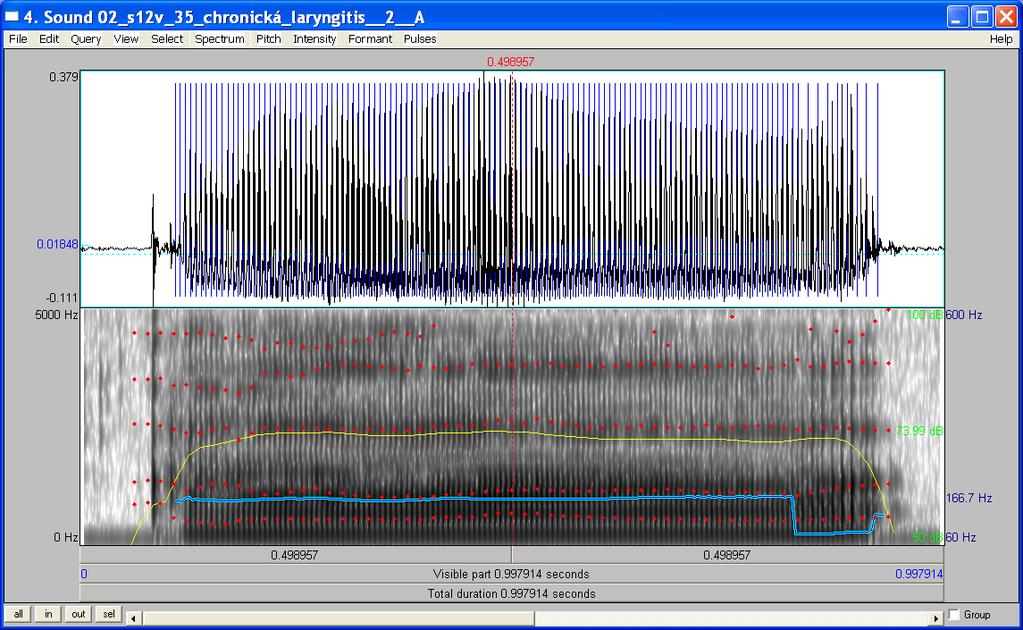Click the 166.7 Hz pitch value label

(969, 498)
